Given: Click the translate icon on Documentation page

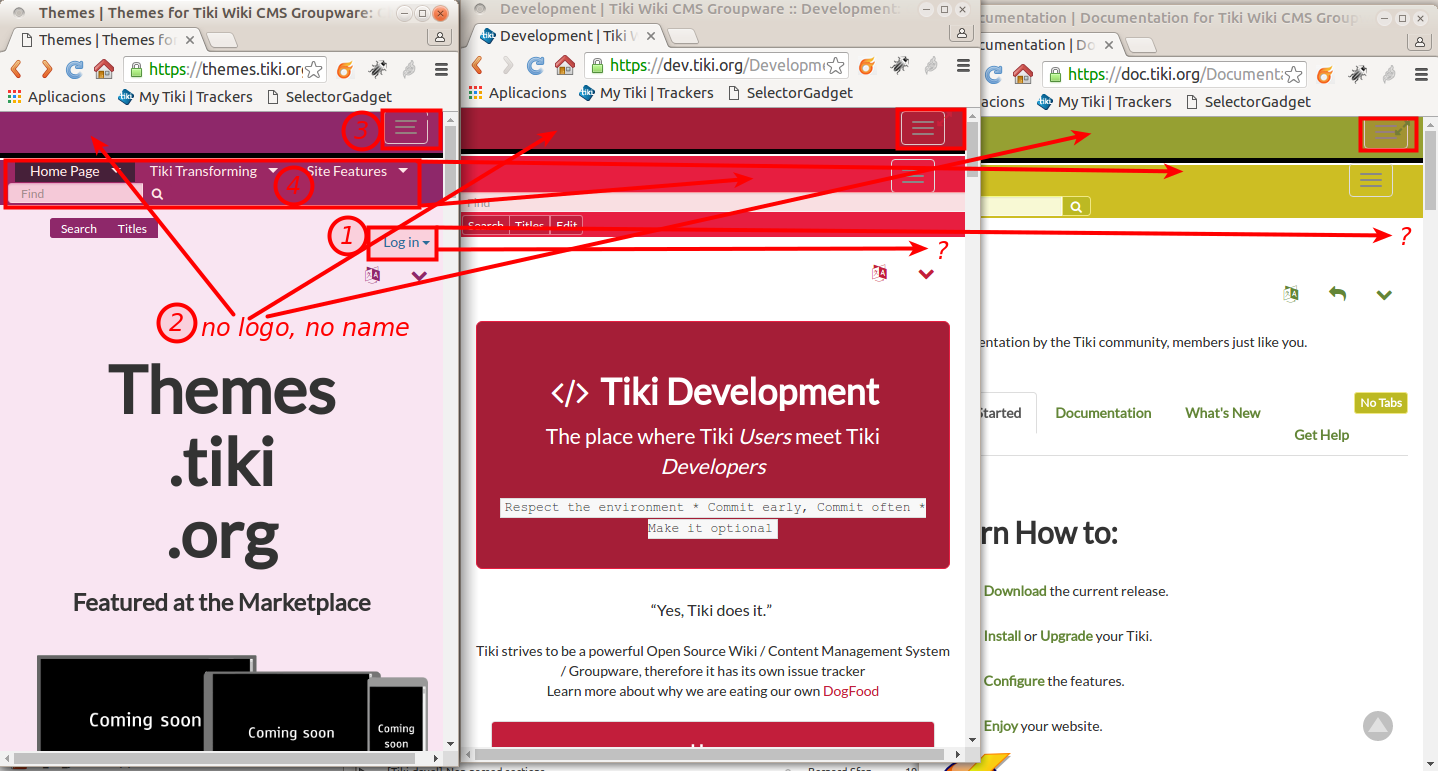Looking at the screenshot, I should pyautogui.click(x=1291, y=294).
